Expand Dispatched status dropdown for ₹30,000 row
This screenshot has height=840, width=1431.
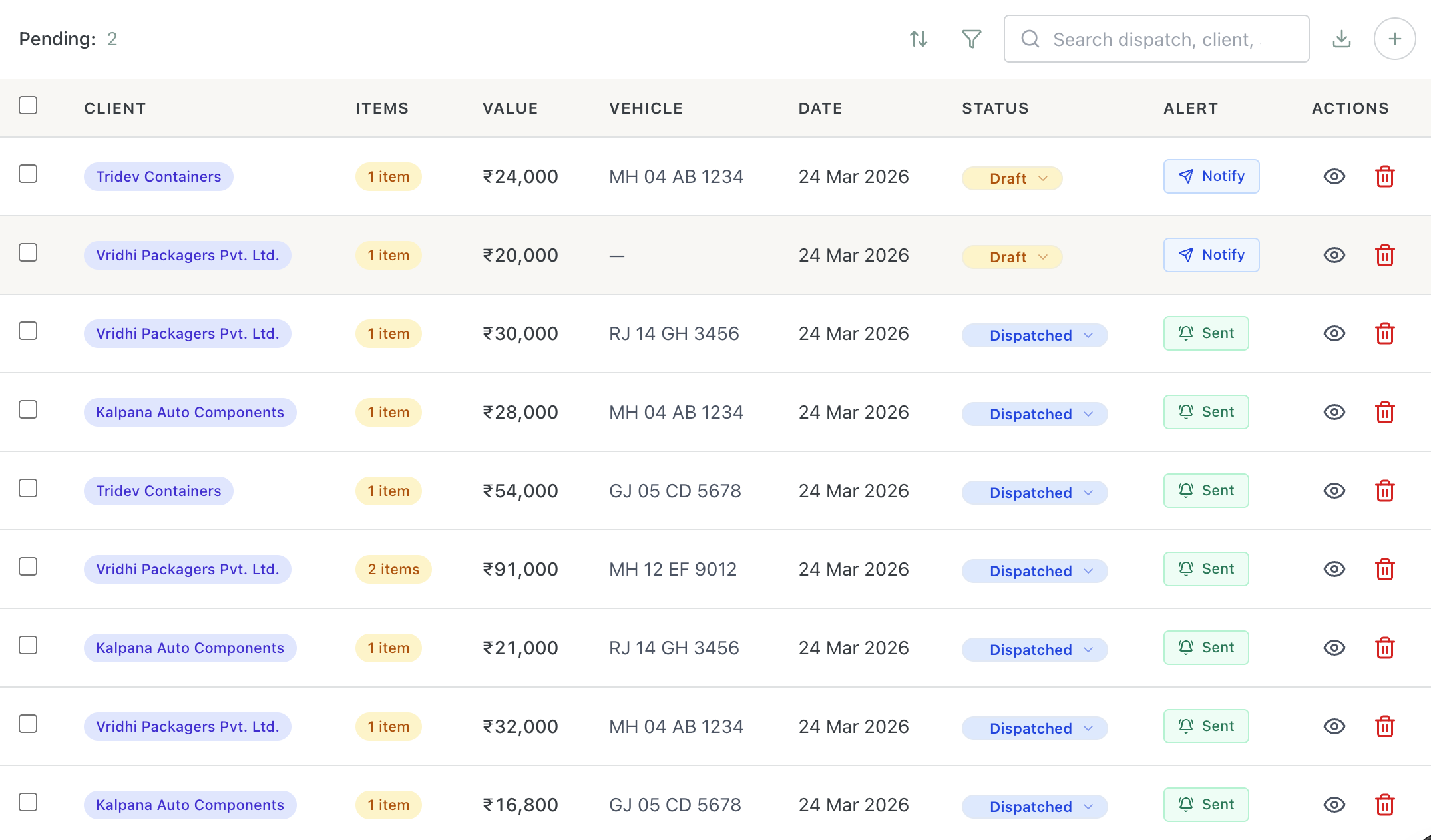tap(1034, 335)
